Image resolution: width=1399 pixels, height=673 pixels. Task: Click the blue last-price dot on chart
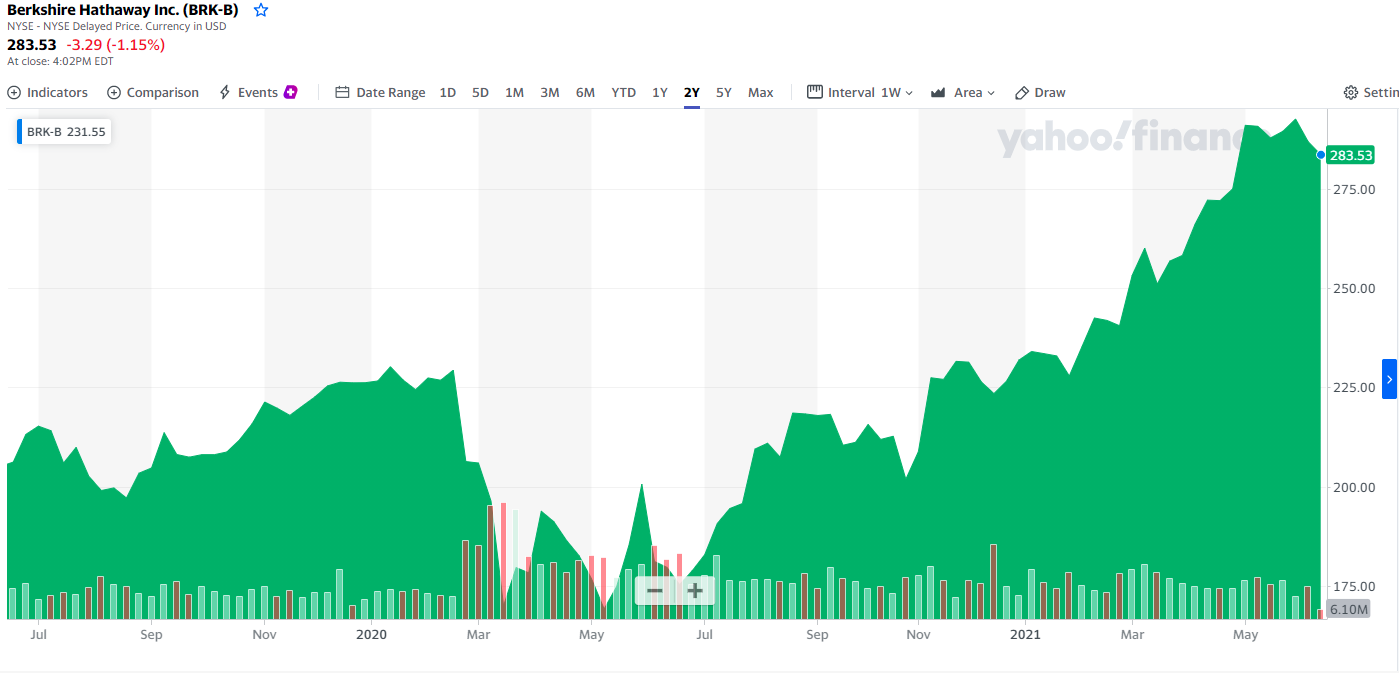[1321, 155]
